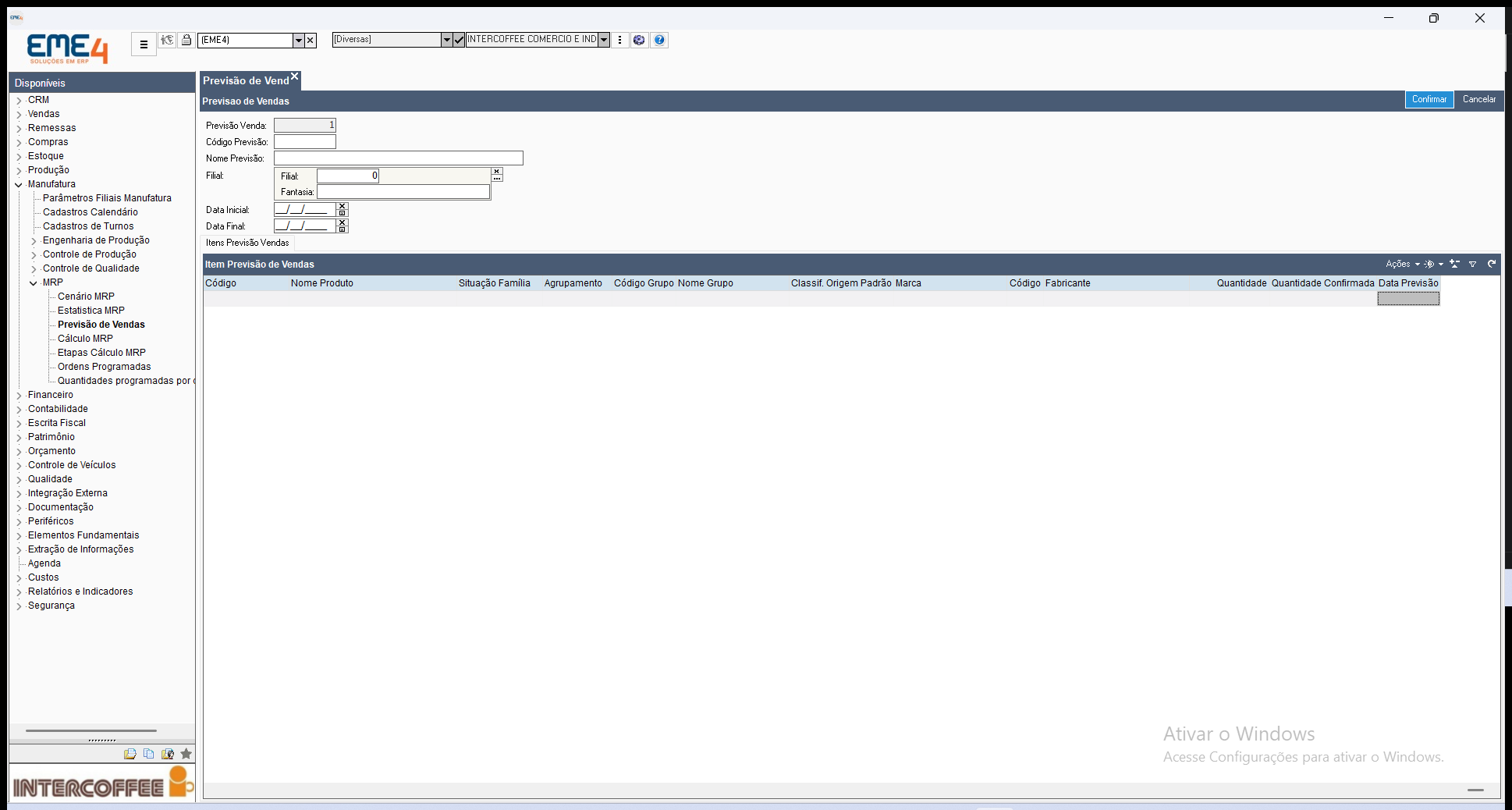Click the Nome Produto column header
The image size is (1512, 810).
(x=322, y=283)
